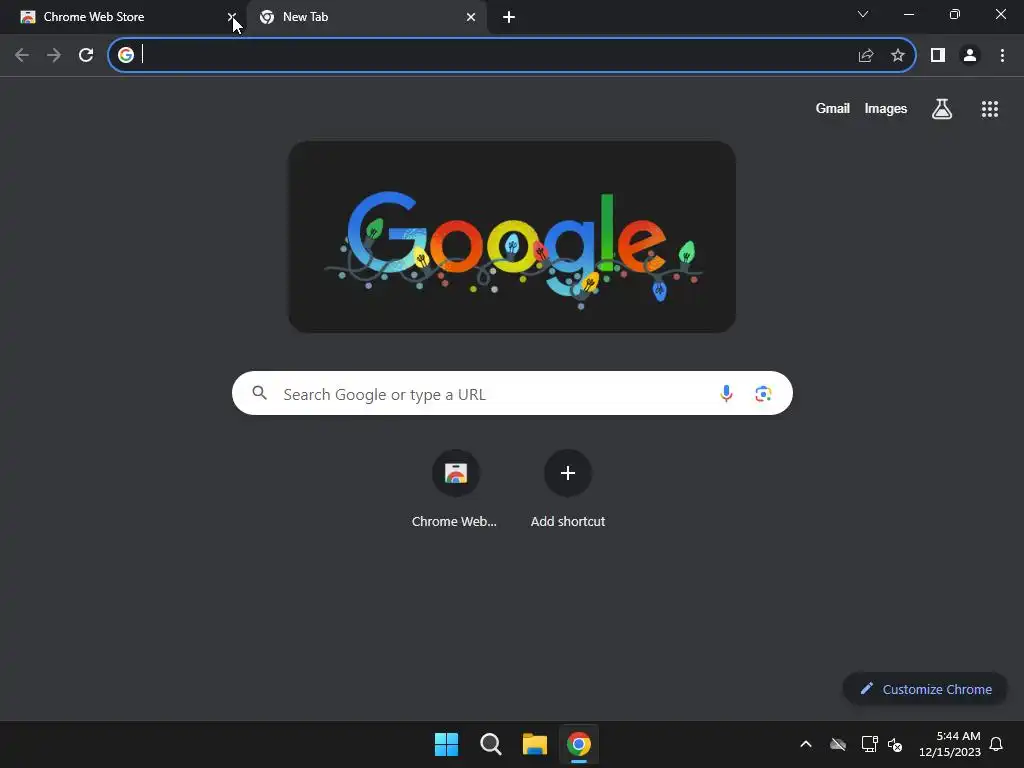Click the OneDrive cloud tray icon
The height and width of the screenshot is (768, 1024).
(x=838, y=744)
